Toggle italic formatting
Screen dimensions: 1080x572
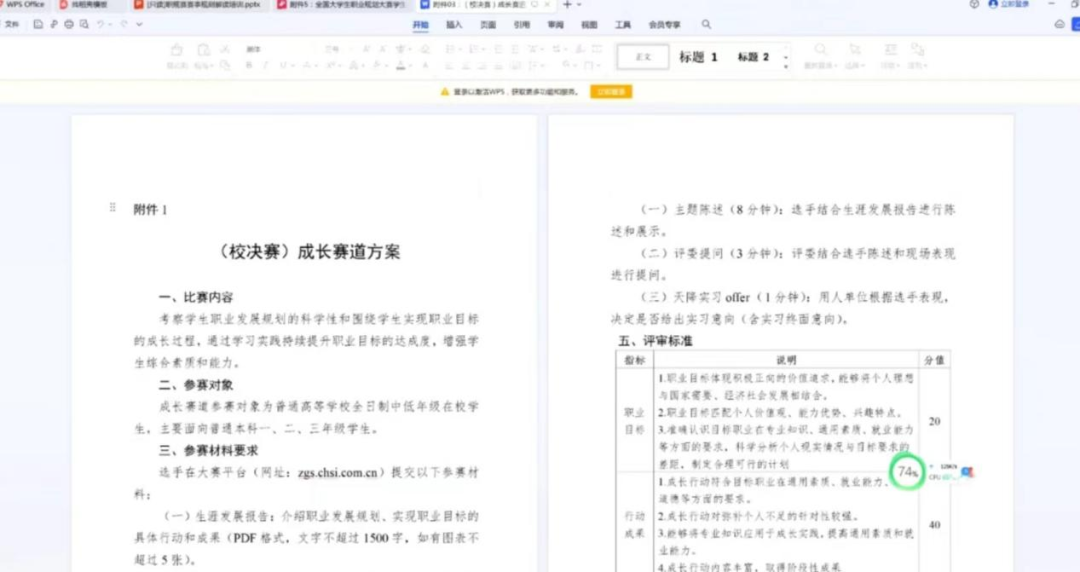tap(265, 66)
